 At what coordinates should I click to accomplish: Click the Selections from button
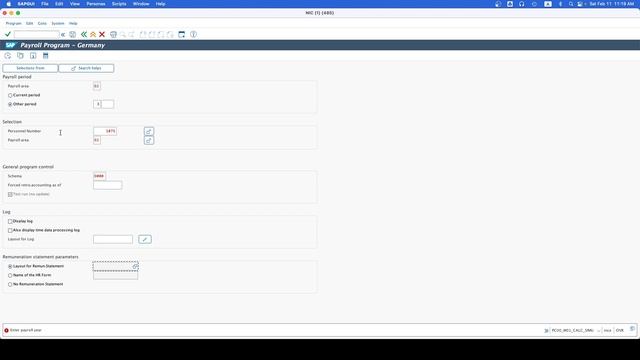pos(30,68)
